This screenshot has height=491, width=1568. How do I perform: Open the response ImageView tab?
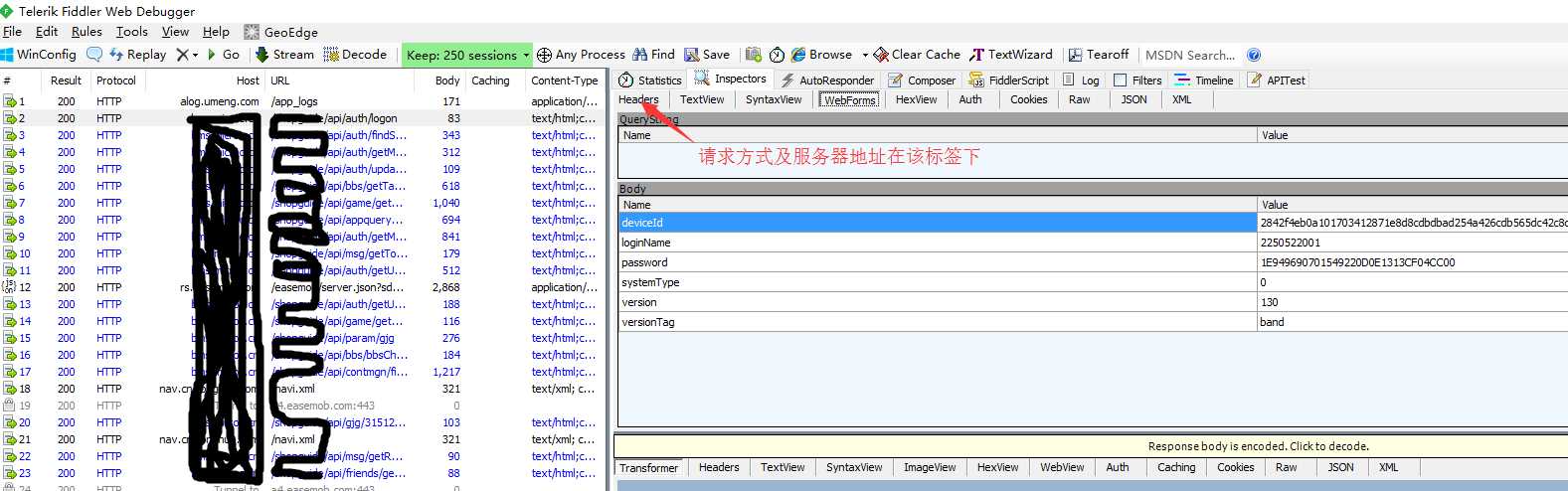(x=930, y=467)
